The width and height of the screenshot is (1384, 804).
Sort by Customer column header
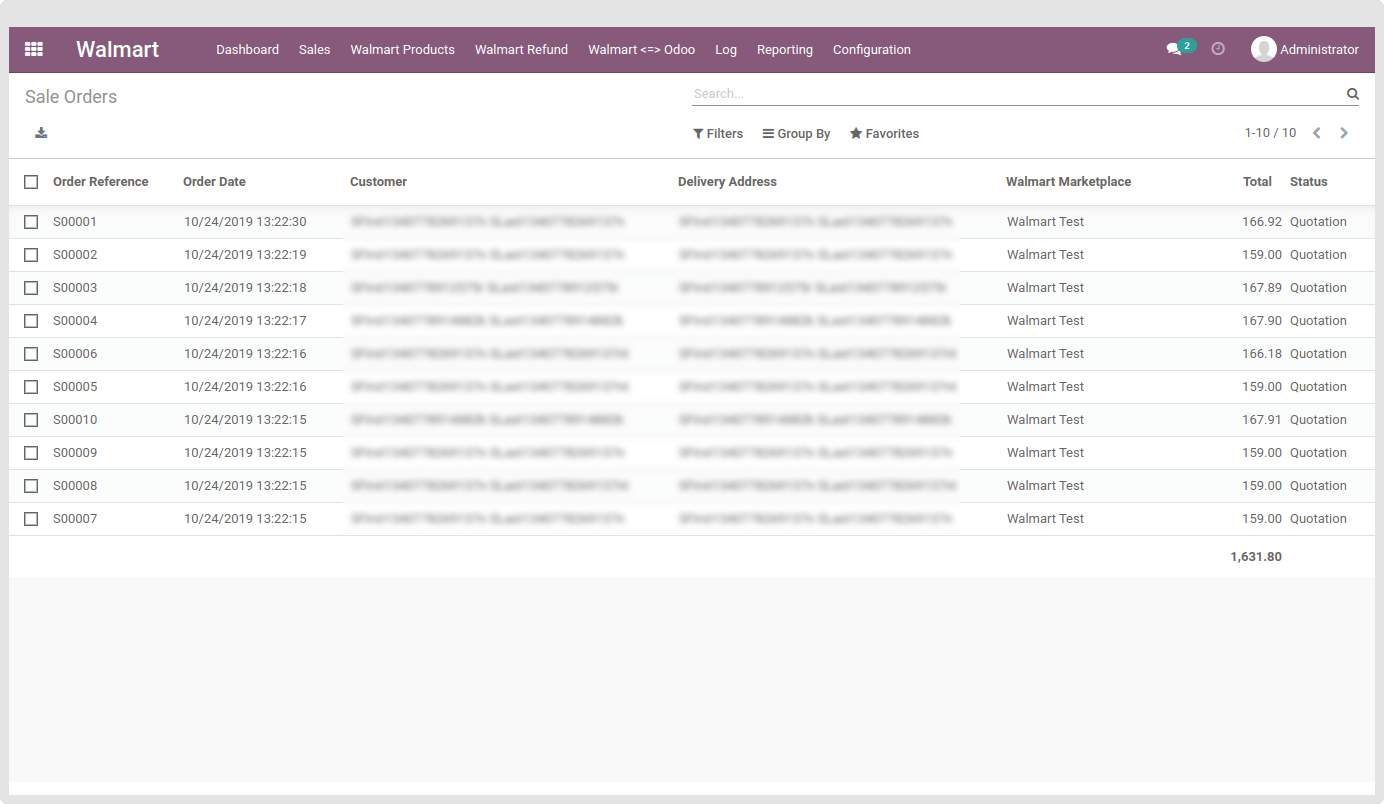pos(378,182)
